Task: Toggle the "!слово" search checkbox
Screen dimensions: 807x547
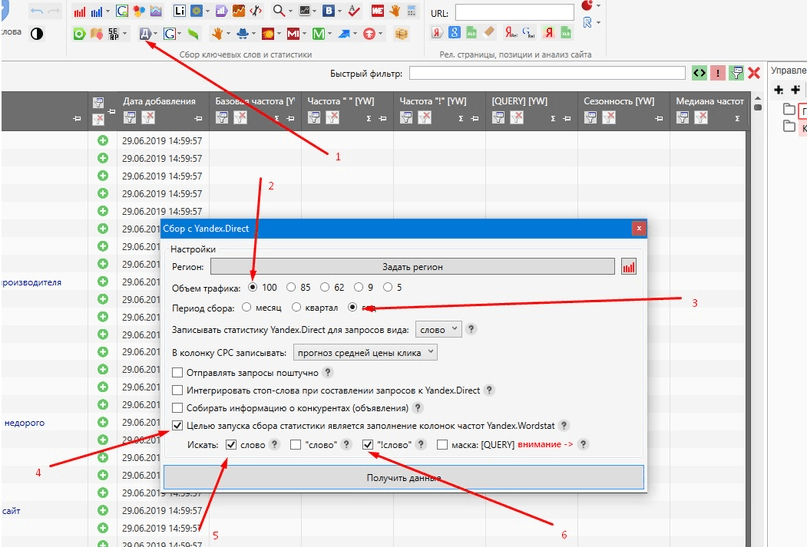Action: tap(367, 444)
